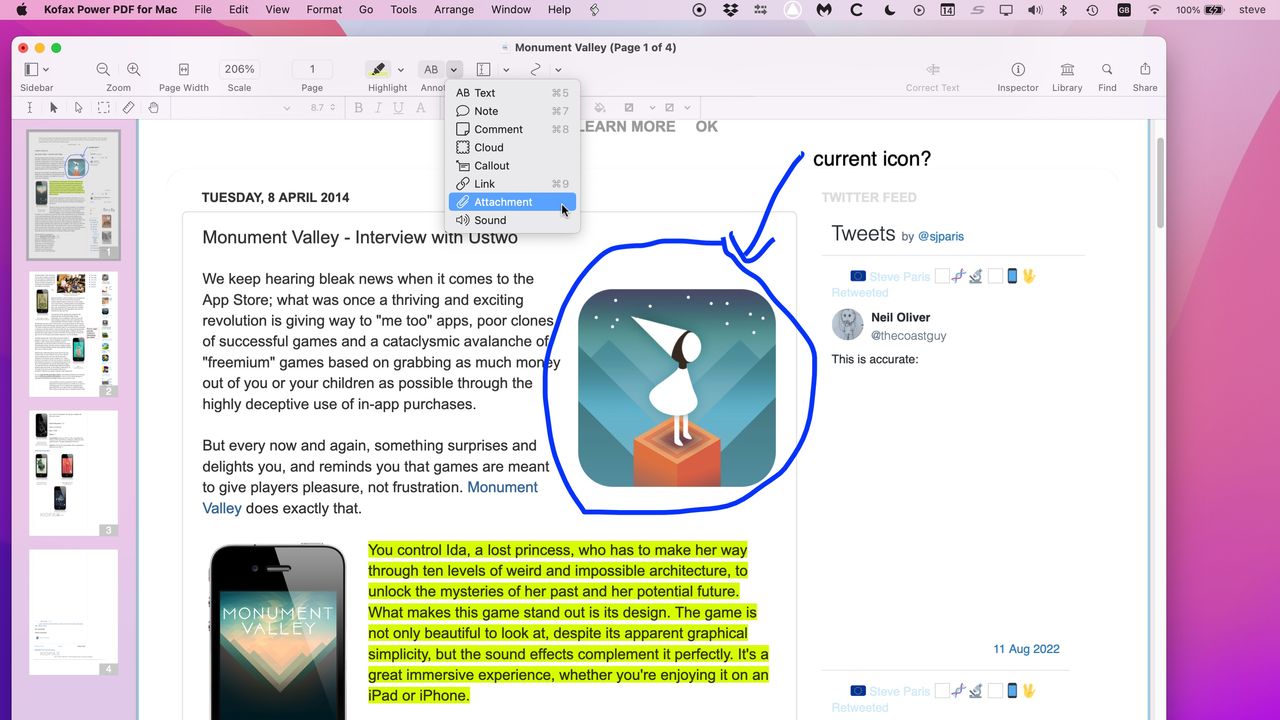The image size is (1280, 720).
Task: Click the 11 Aug 2022 tweet date
Action: 1026,649
